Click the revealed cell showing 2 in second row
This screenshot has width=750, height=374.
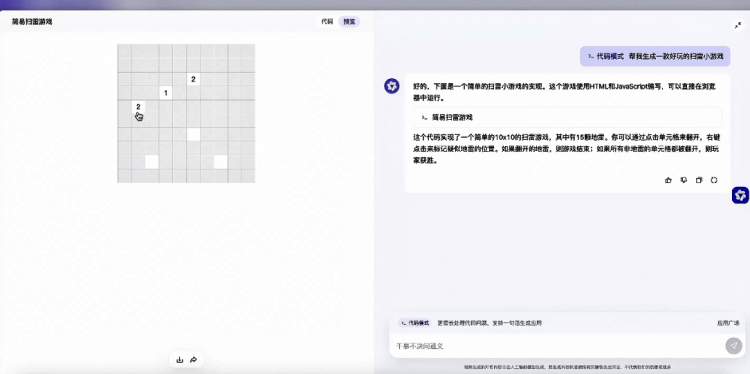pyautogui.click(x=193, y=79)
